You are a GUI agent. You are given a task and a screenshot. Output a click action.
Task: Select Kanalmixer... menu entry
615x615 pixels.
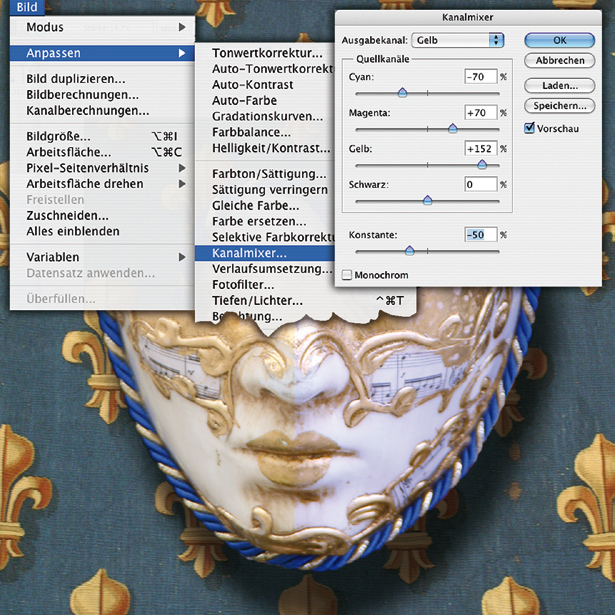[265, 253]
